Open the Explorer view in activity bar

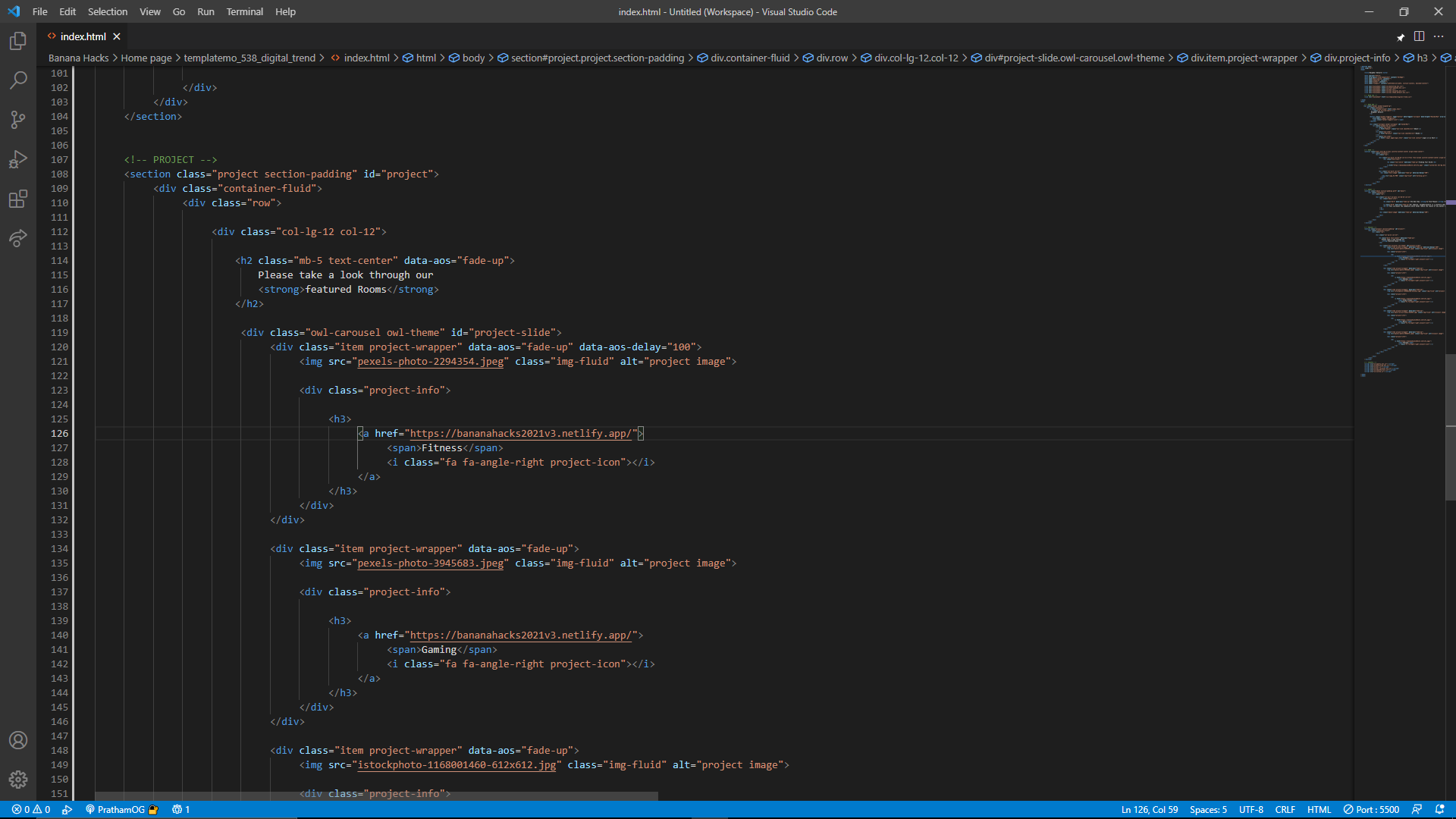pyautogui.click(x=18, y=41)
